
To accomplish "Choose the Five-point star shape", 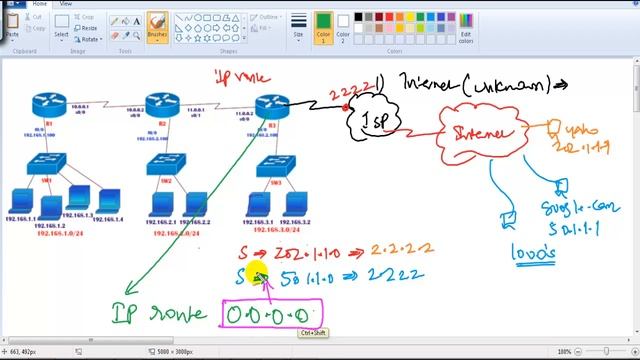I will coord(198,38).
